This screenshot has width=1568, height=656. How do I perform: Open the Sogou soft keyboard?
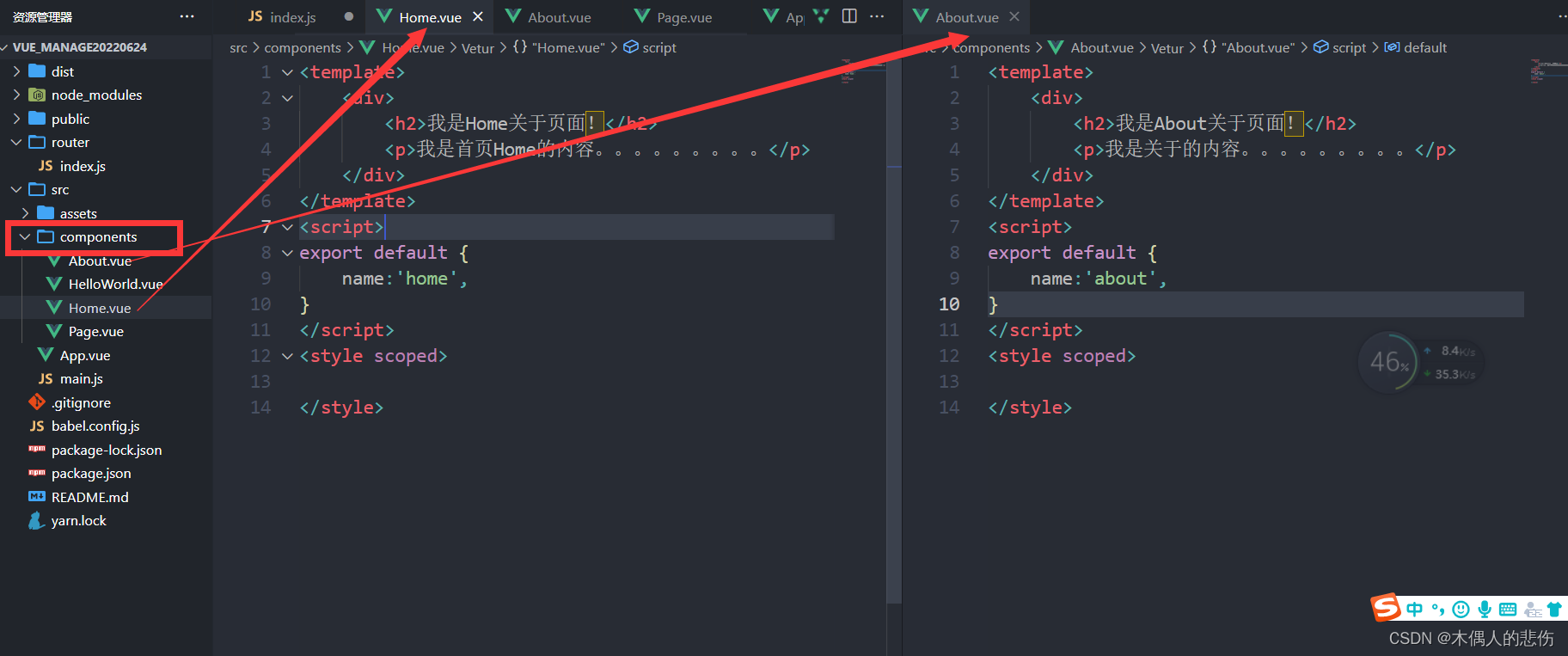click(1508, 610)
